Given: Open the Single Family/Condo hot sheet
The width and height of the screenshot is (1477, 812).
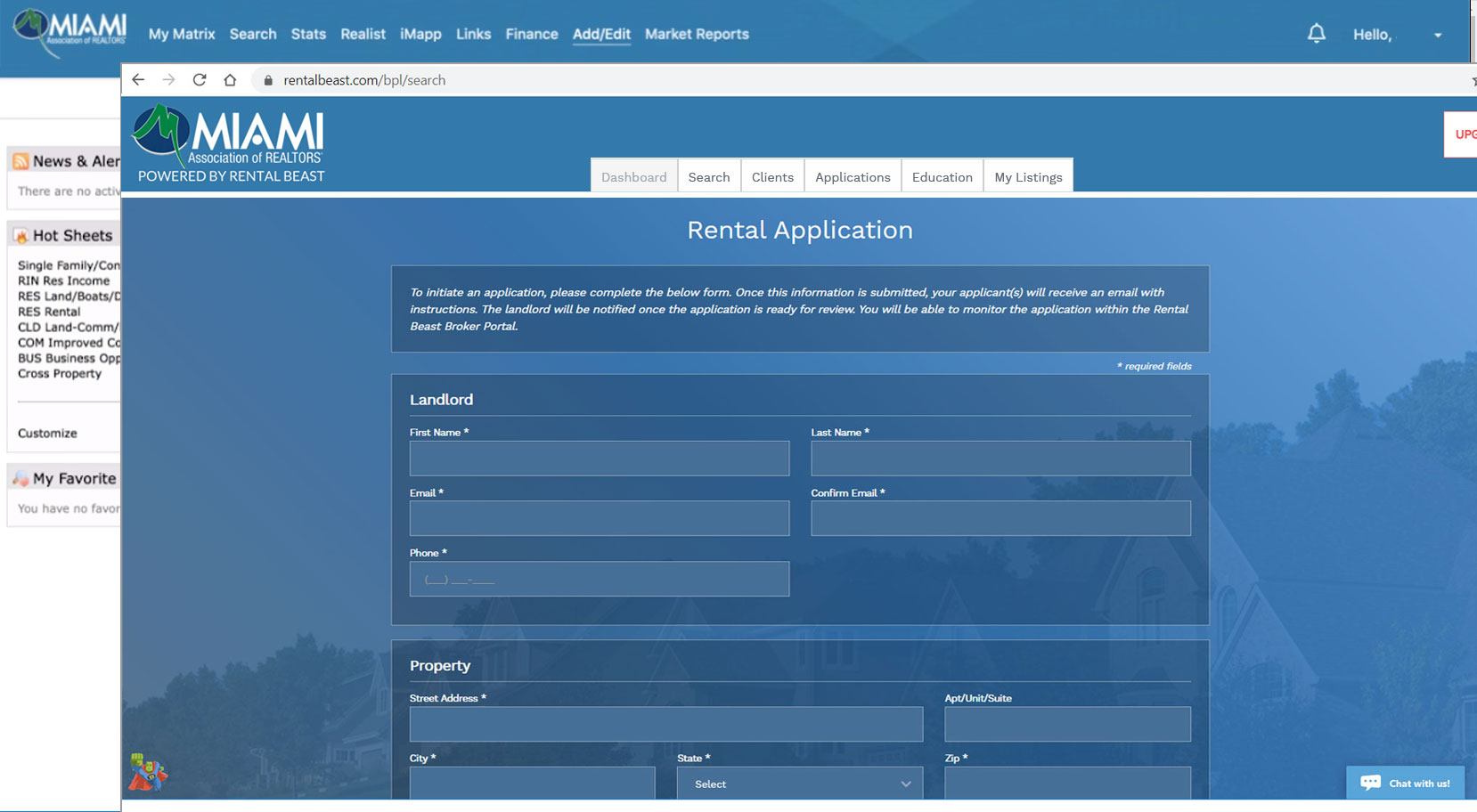Looking at the screenshot, I should (69, 265).
